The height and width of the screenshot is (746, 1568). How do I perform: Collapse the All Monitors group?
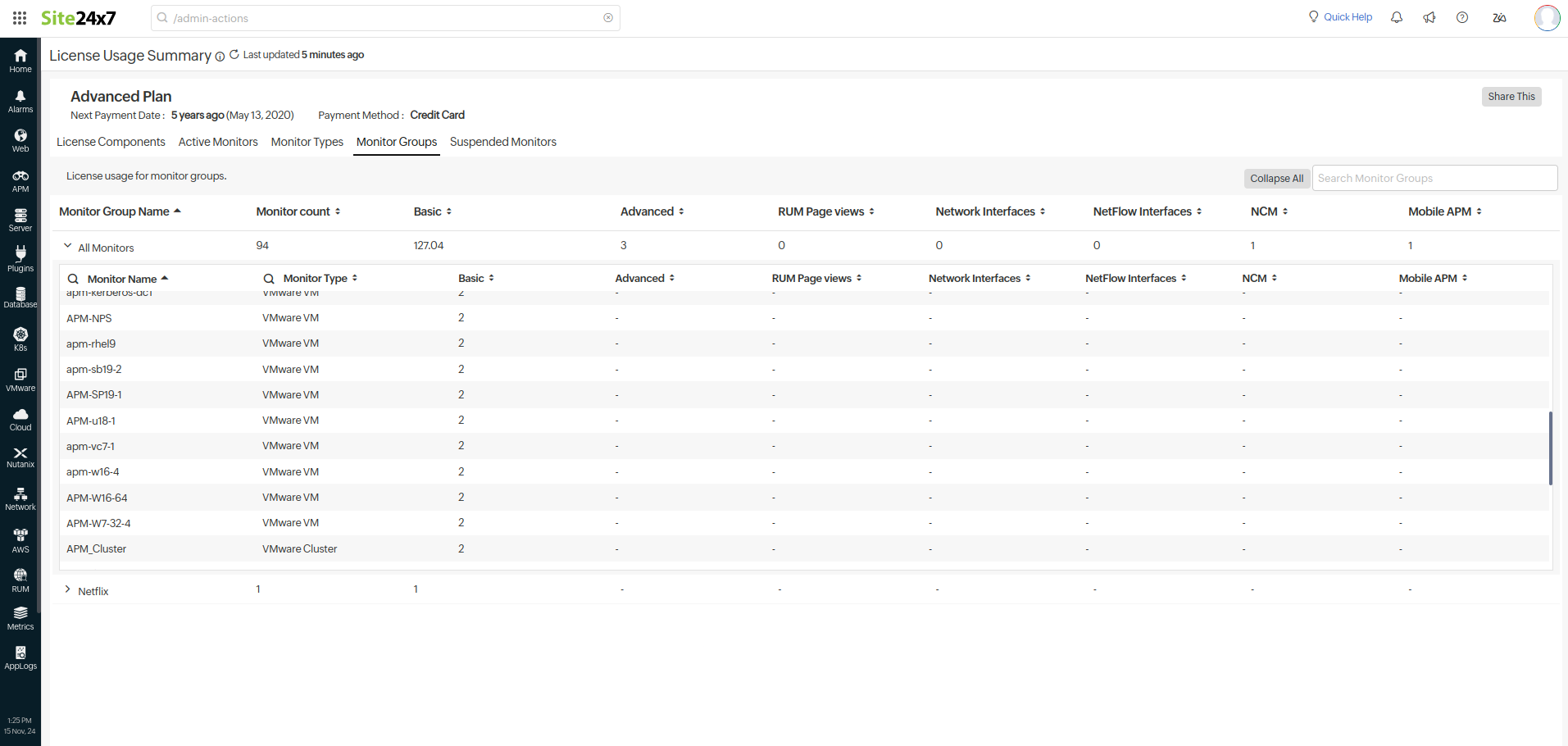[x=67, y=246]
